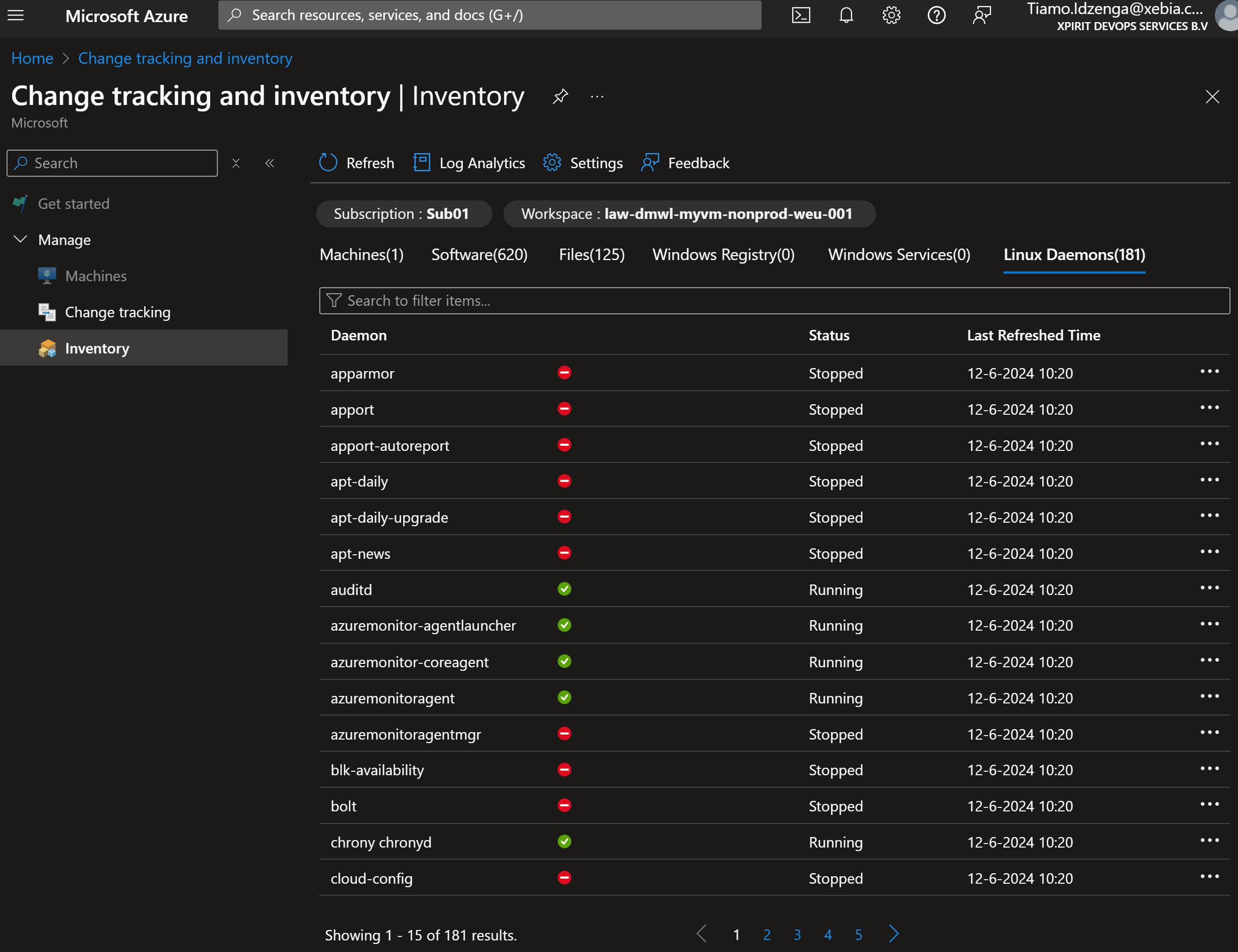Open Get started in the sidebar
Viewport: 1238px width, 952px height.
point(74,203)
